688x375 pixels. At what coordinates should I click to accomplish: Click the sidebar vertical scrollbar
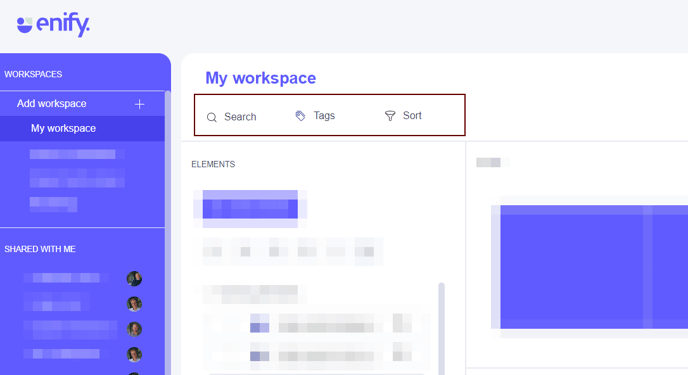point(168,232)
